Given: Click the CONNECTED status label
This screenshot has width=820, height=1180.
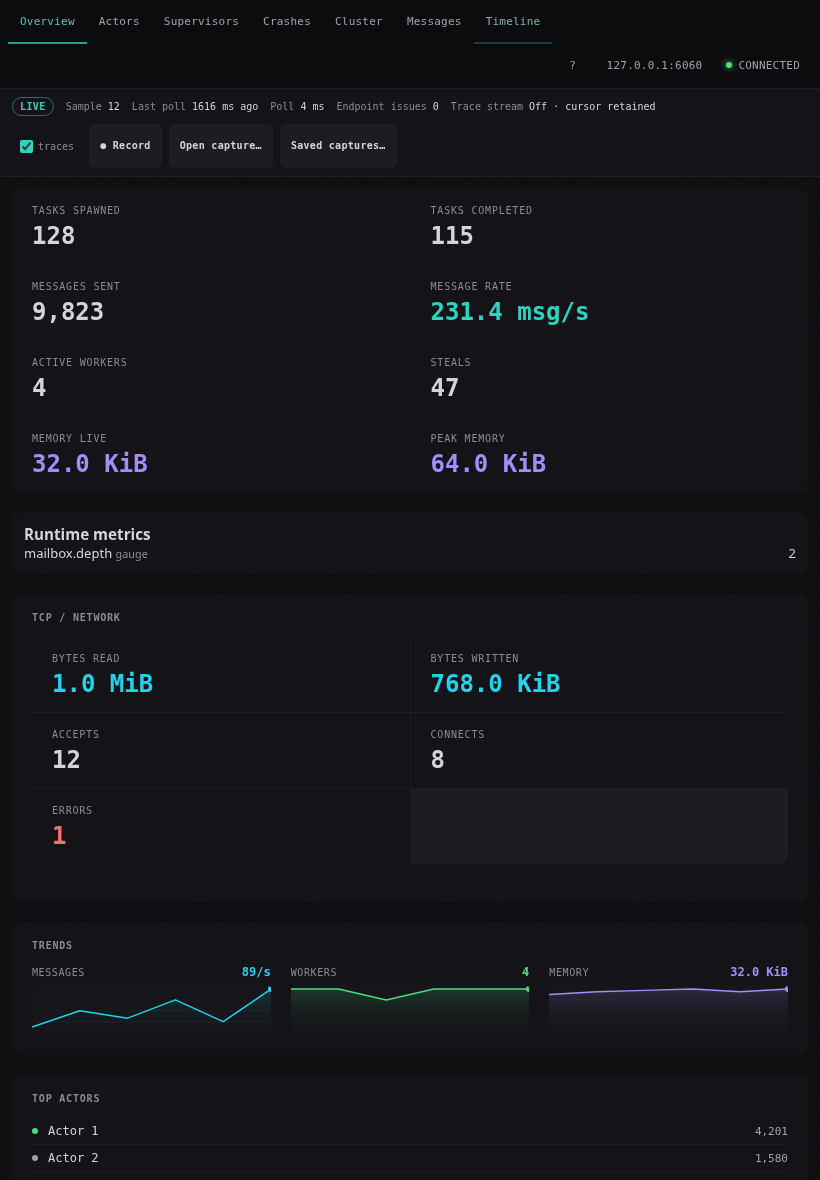Looking at the screenshot, I should coord(769,65).
